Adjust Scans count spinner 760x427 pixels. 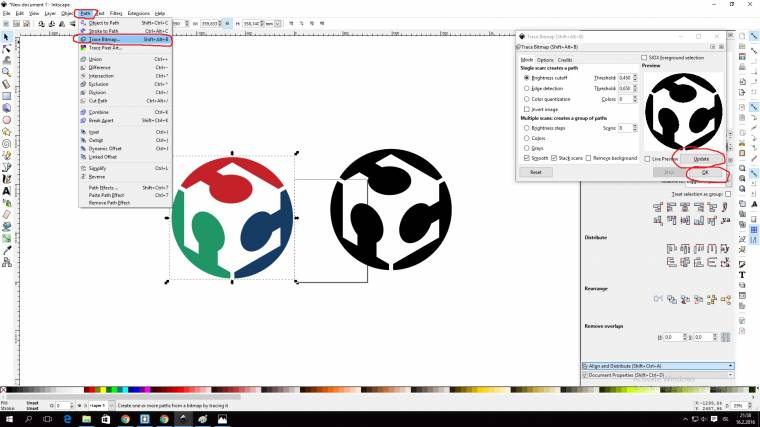(x=635, y=128)
